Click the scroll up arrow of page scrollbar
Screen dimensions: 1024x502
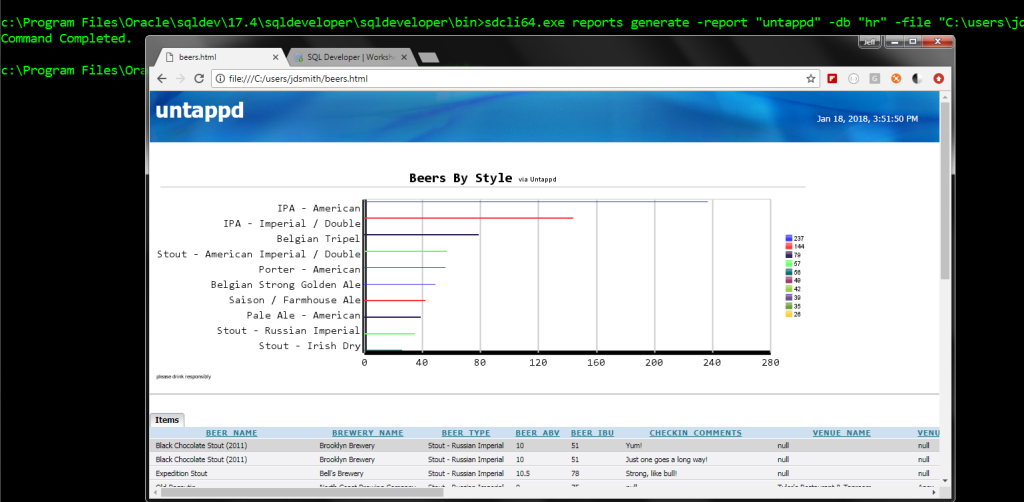[x=945, y=96]
